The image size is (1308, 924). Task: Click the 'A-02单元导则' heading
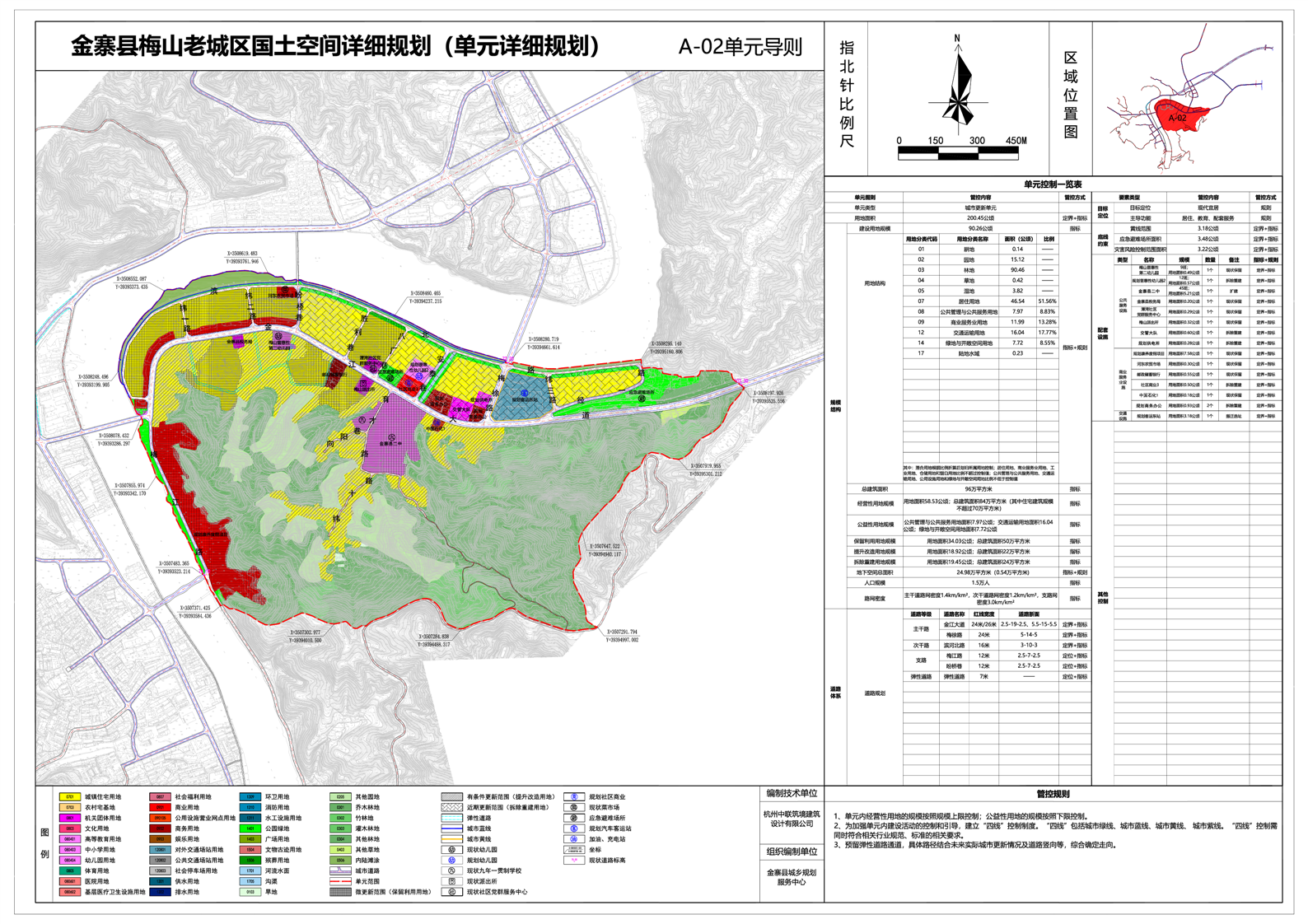pyautogui.click(x=740, y=47)
